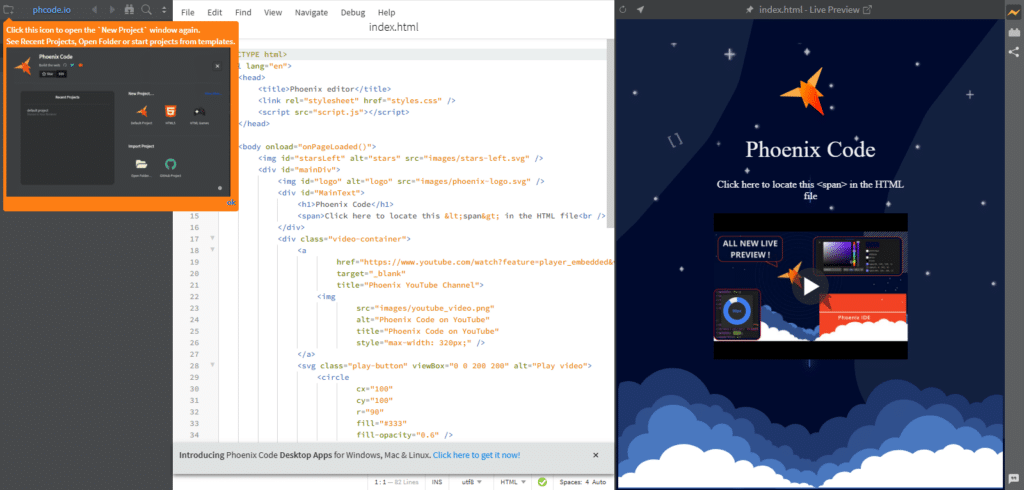The width and height of the screenshot is (1024, 490).
Task: Collapse code fold arrow at line 18
Action: pyautogui.click(x=212, y=250)
